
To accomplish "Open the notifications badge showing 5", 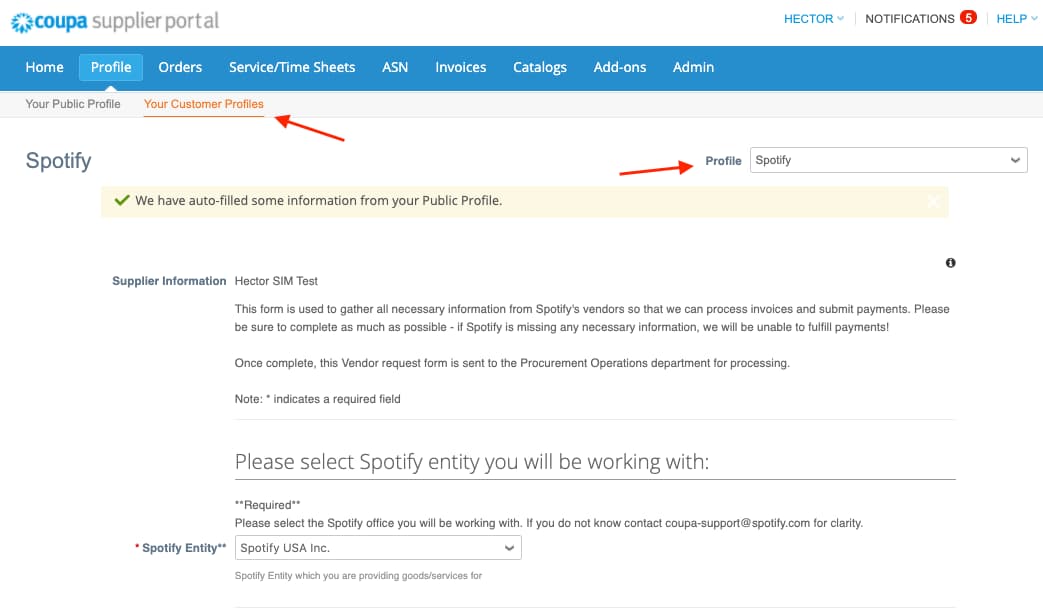I will click(x=967, y=17).
